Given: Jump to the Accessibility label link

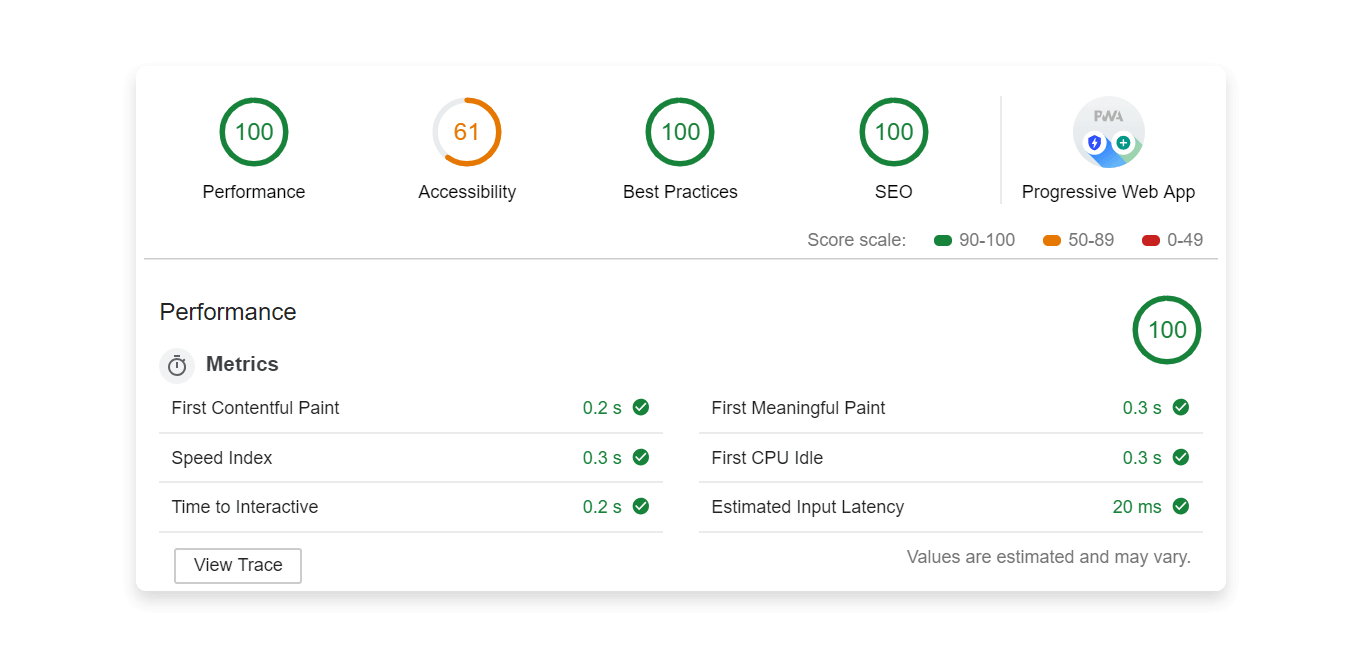Looking at the screenshot, I should click(x=467, y=192).
